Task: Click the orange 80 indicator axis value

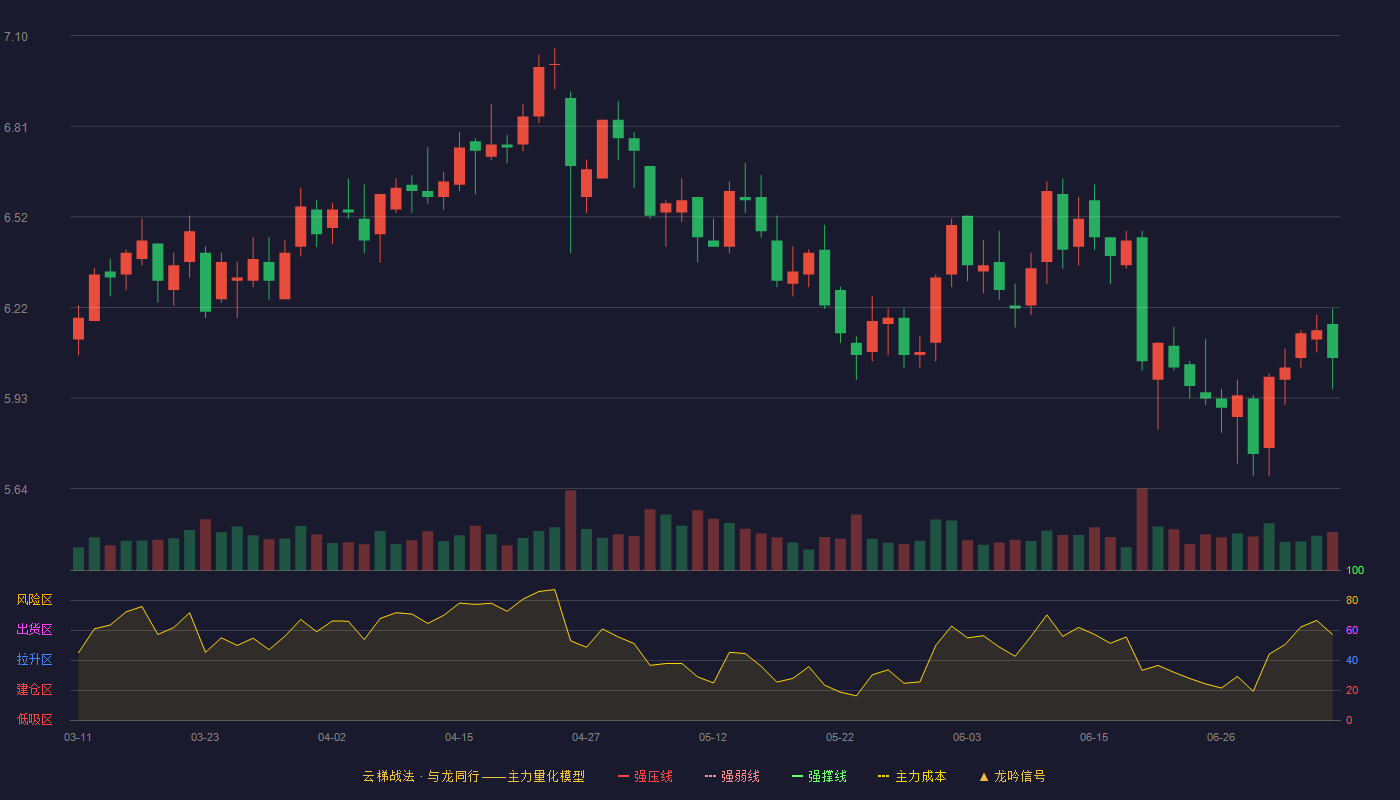Action: 1352,600
